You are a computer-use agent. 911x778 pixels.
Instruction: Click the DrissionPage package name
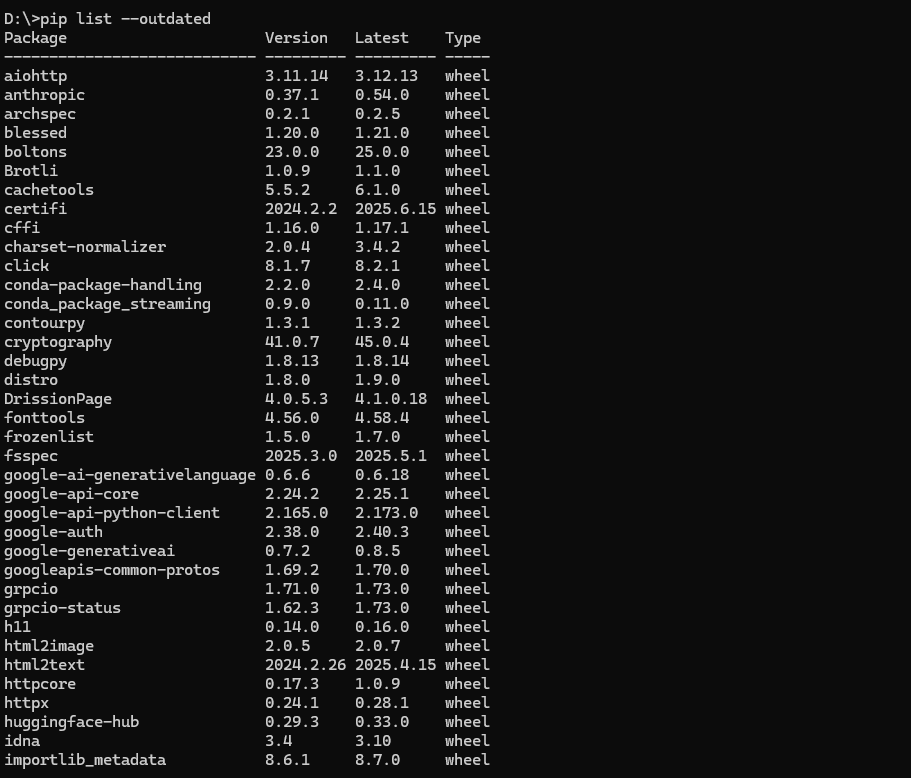point(58,399)
